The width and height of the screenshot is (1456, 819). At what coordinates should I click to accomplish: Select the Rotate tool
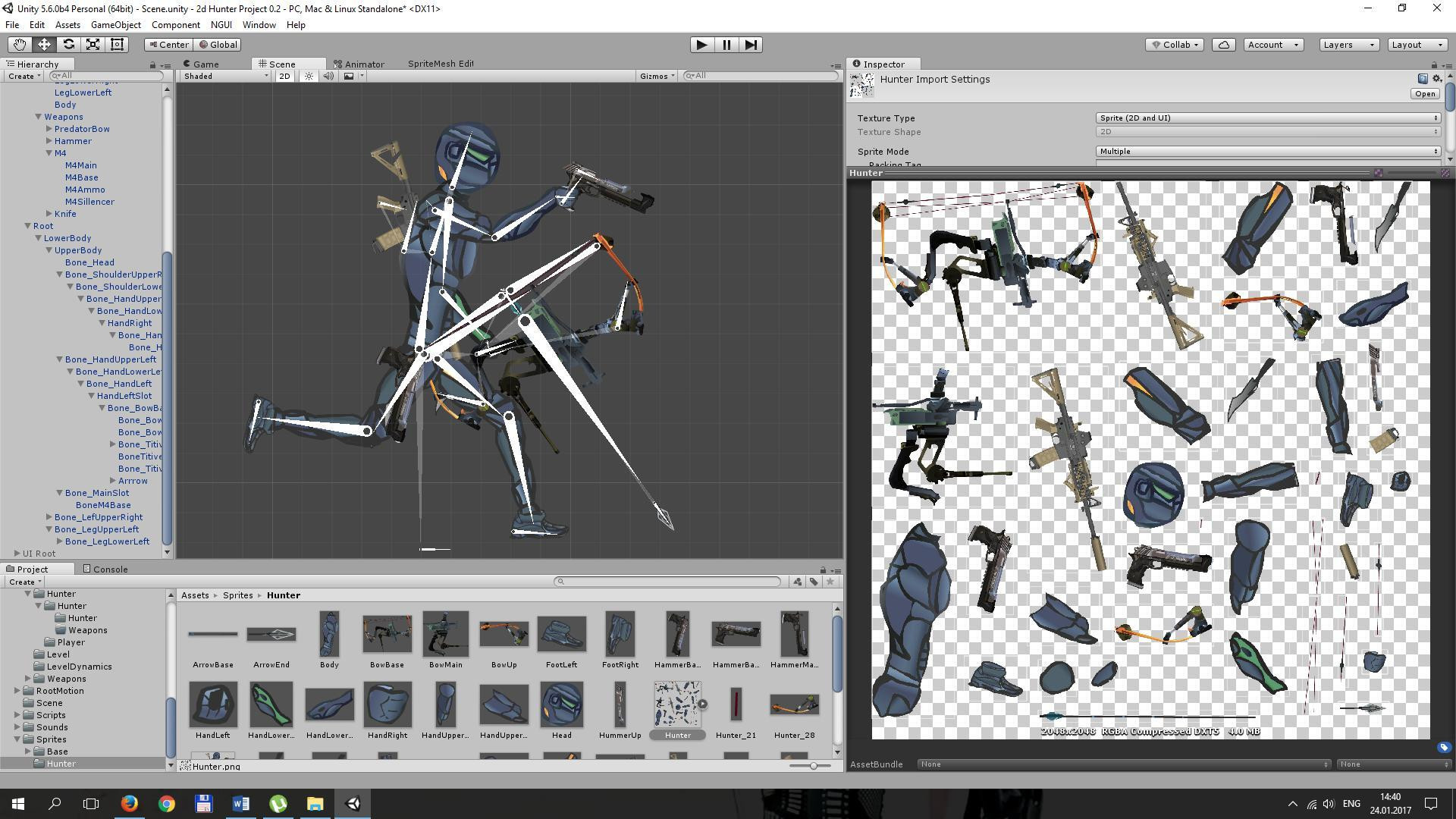pyautogui.click(x=68, y=45)
